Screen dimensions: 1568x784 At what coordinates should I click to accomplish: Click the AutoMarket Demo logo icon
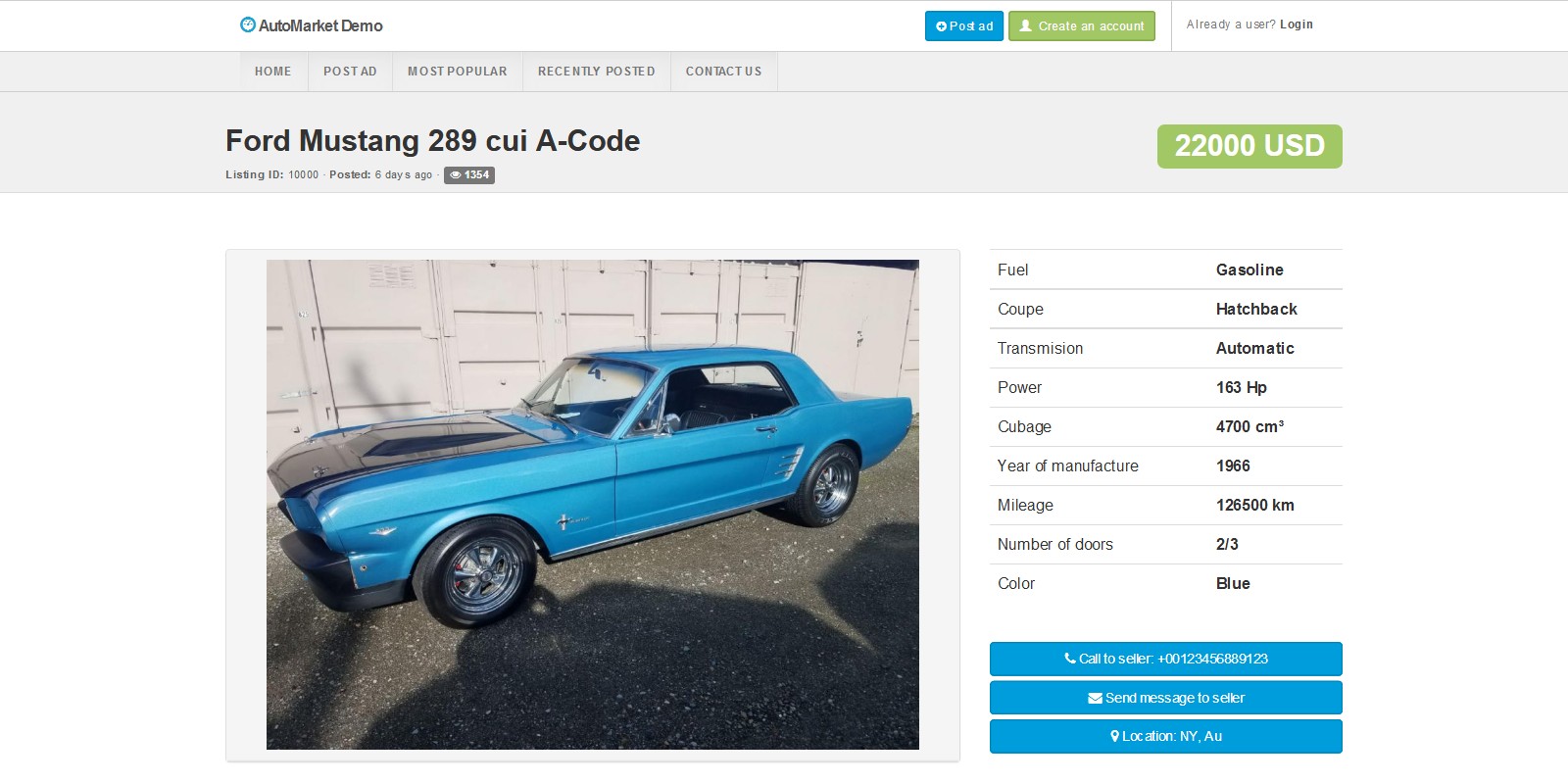click(x=248, y=24)
